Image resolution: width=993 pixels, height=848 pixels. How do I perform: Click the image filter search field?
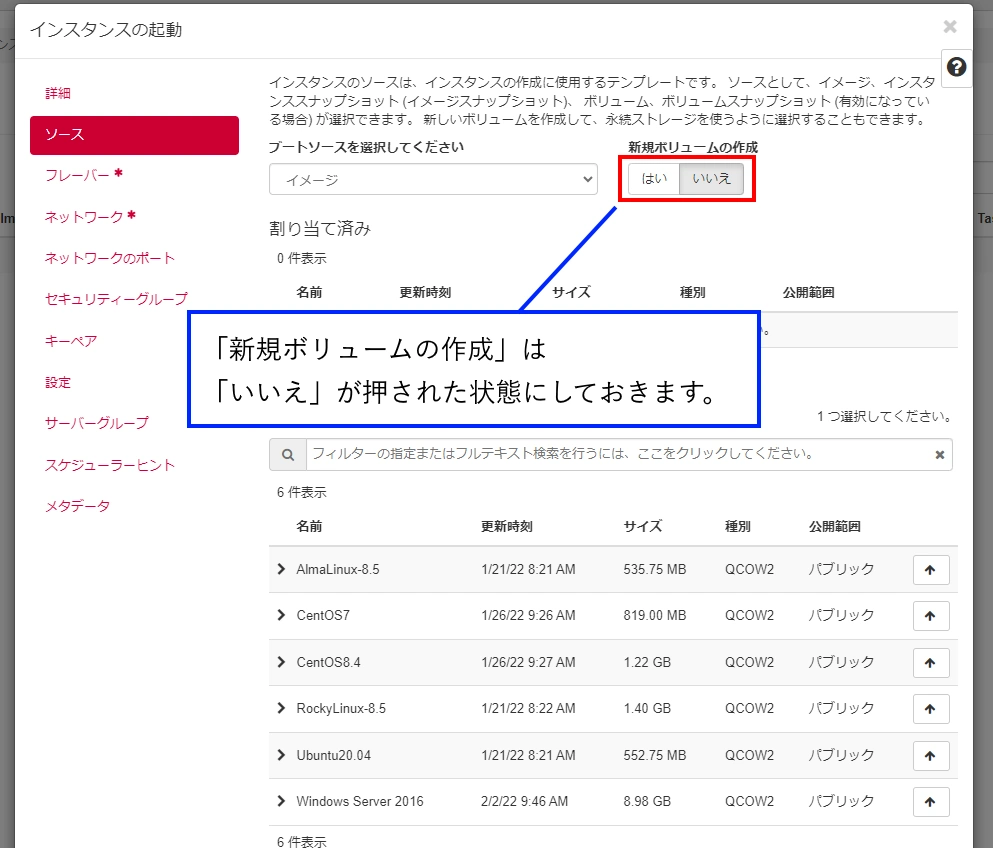620,454
